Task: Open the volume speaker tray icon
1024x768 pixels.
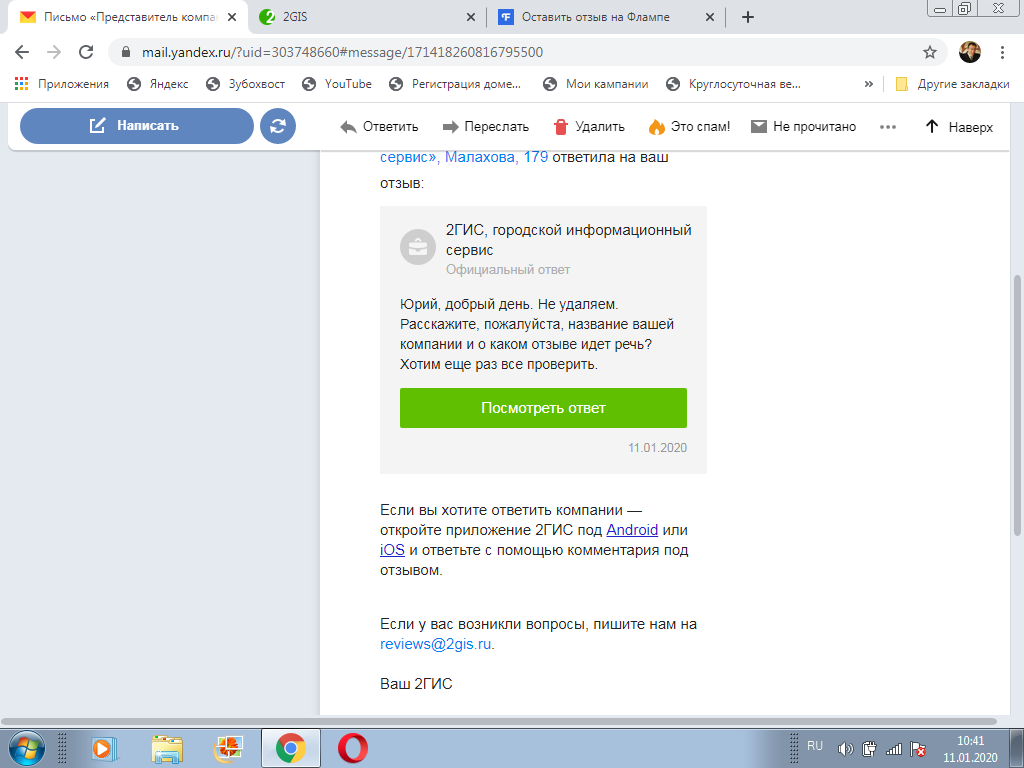Action: [x=845, y=749]
